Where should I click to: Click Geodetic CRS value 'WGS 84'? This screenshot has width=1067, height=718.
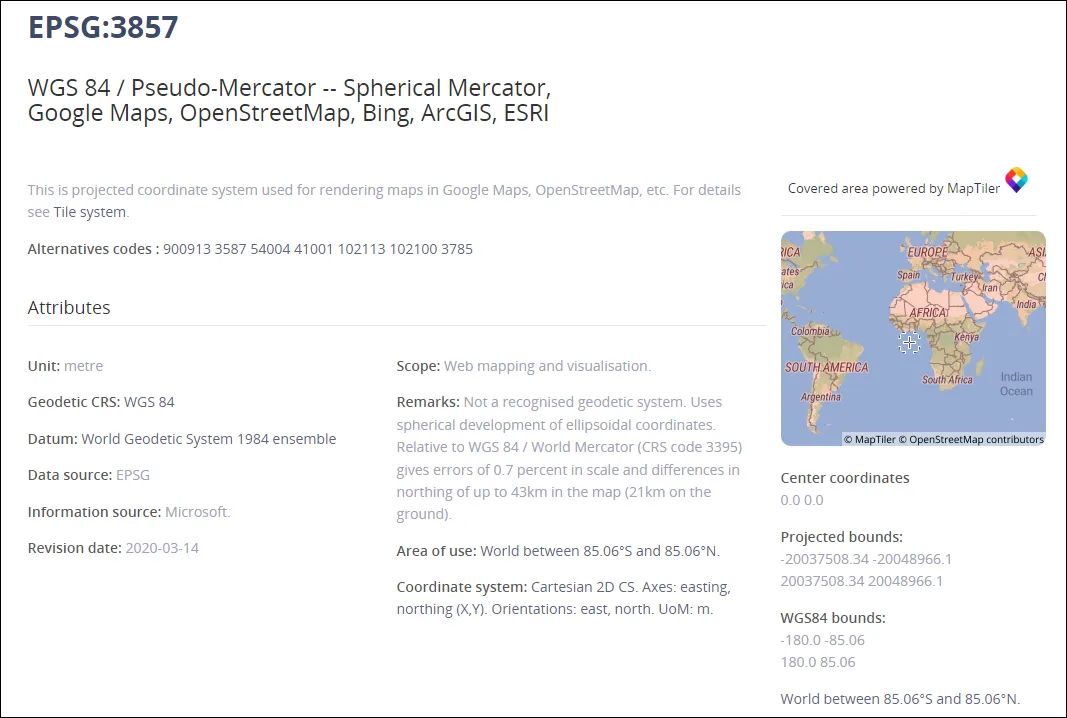point(149,402)
